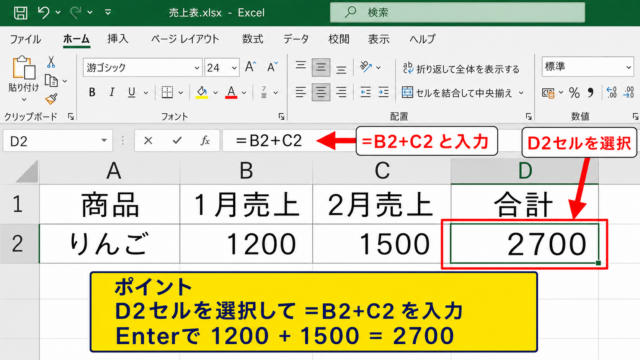
Task: Confirm formula entry with checkmark
Action: 177,141
